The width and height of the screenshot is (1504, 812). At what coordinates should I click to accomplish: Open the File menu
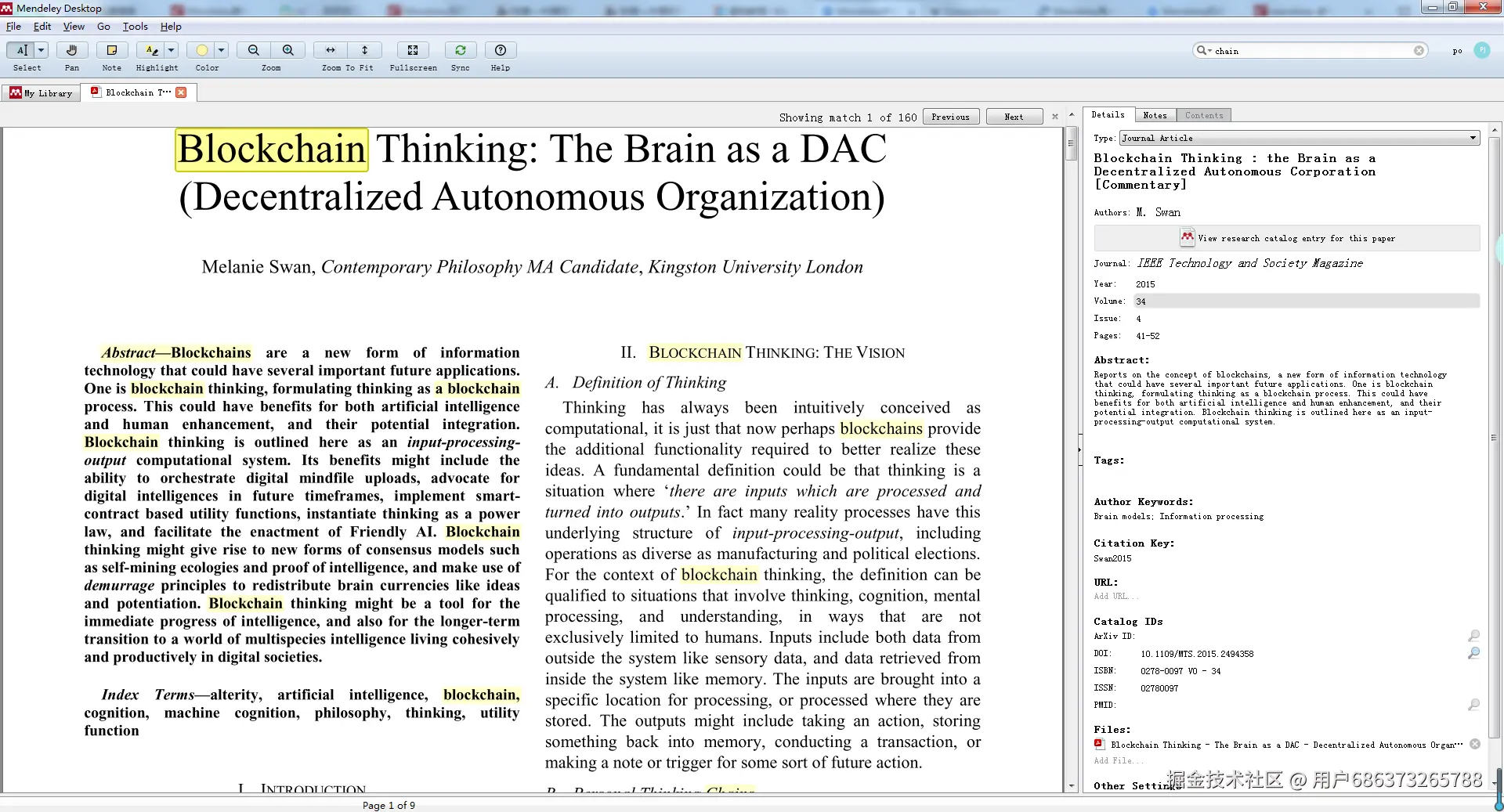coord(13,27)
